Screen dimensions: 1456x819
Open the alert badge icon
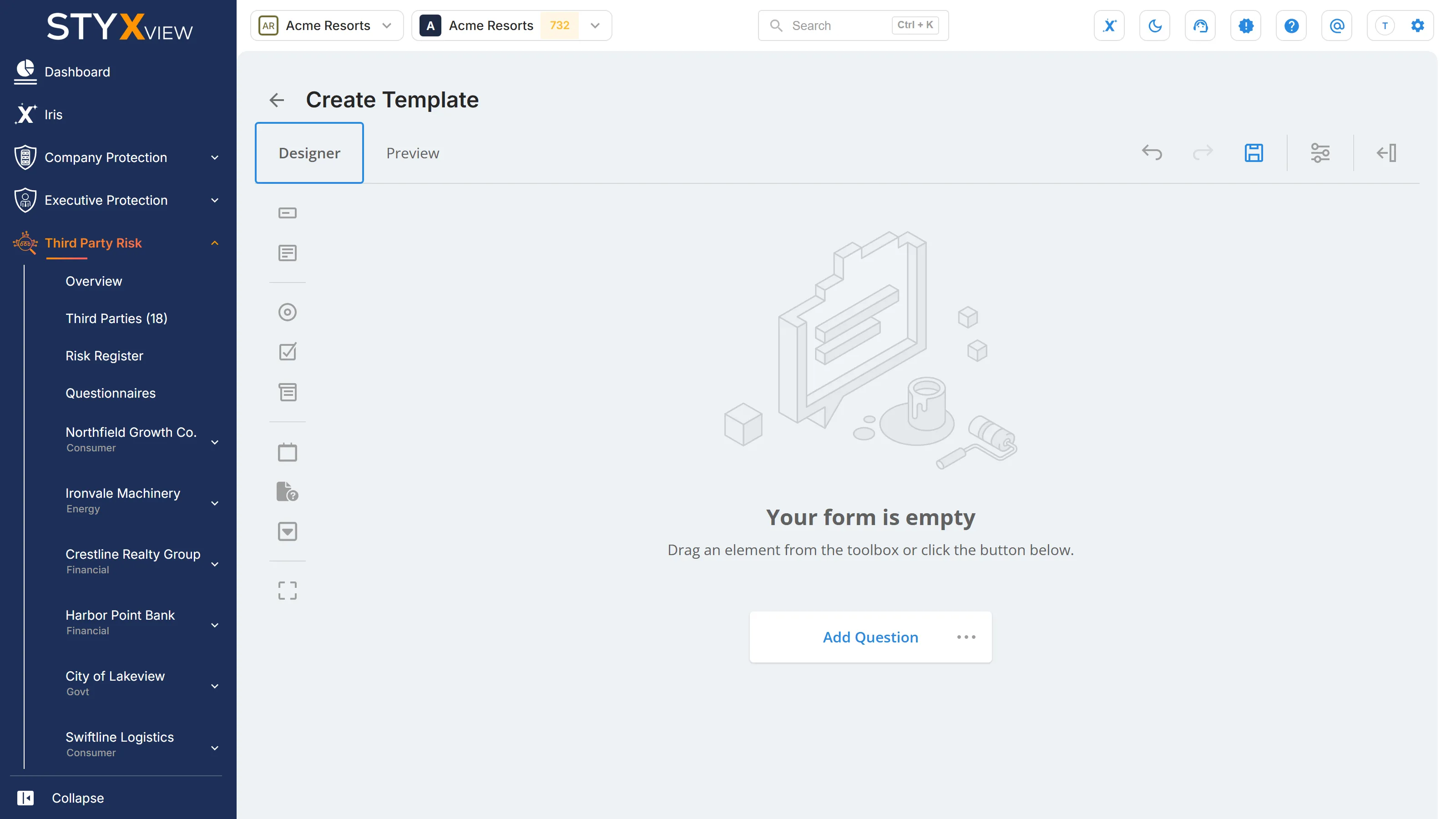(x=1246, y=25)
